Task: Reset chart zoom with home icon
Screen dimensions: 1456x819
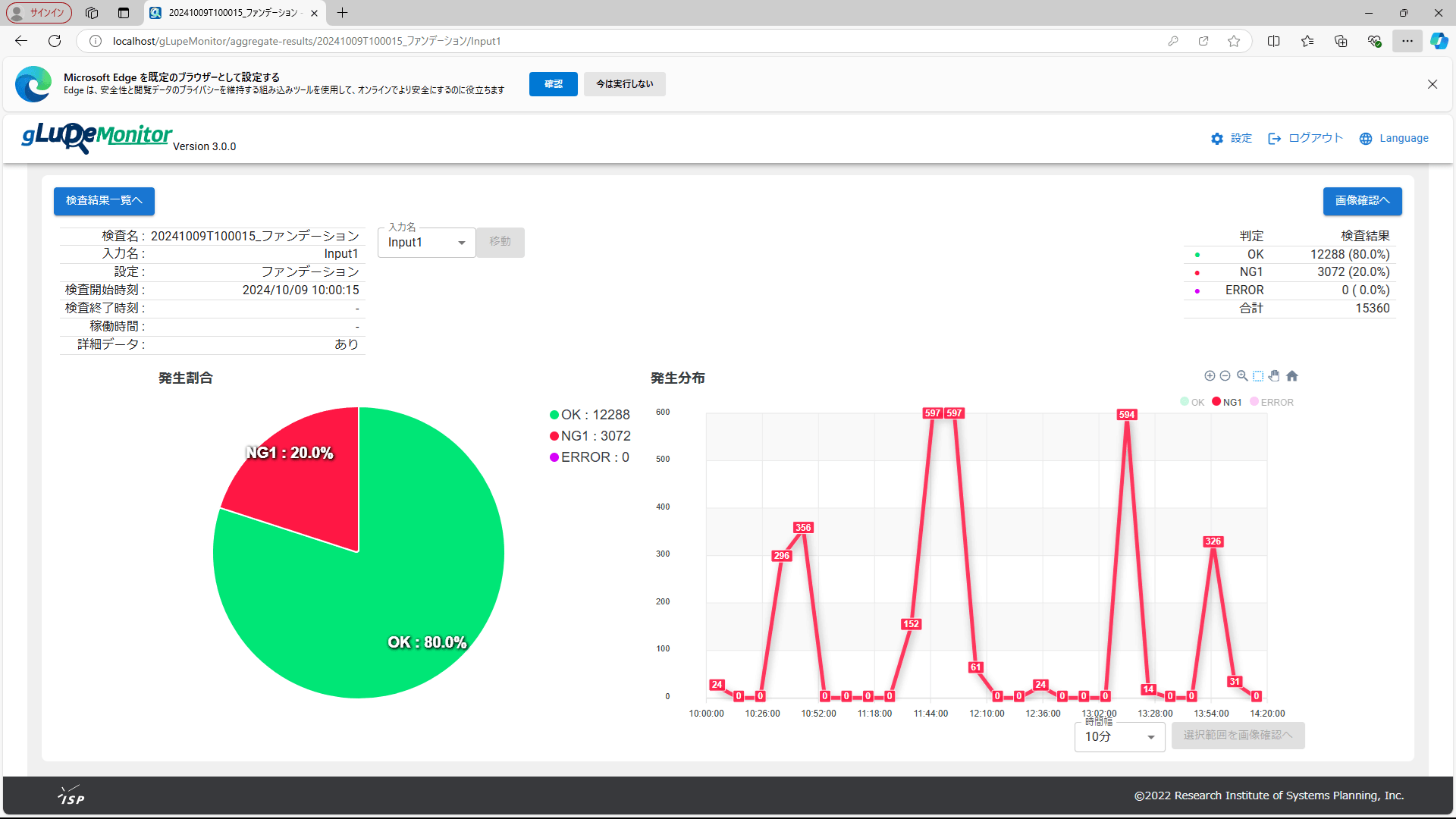Action: (1292, 376)
